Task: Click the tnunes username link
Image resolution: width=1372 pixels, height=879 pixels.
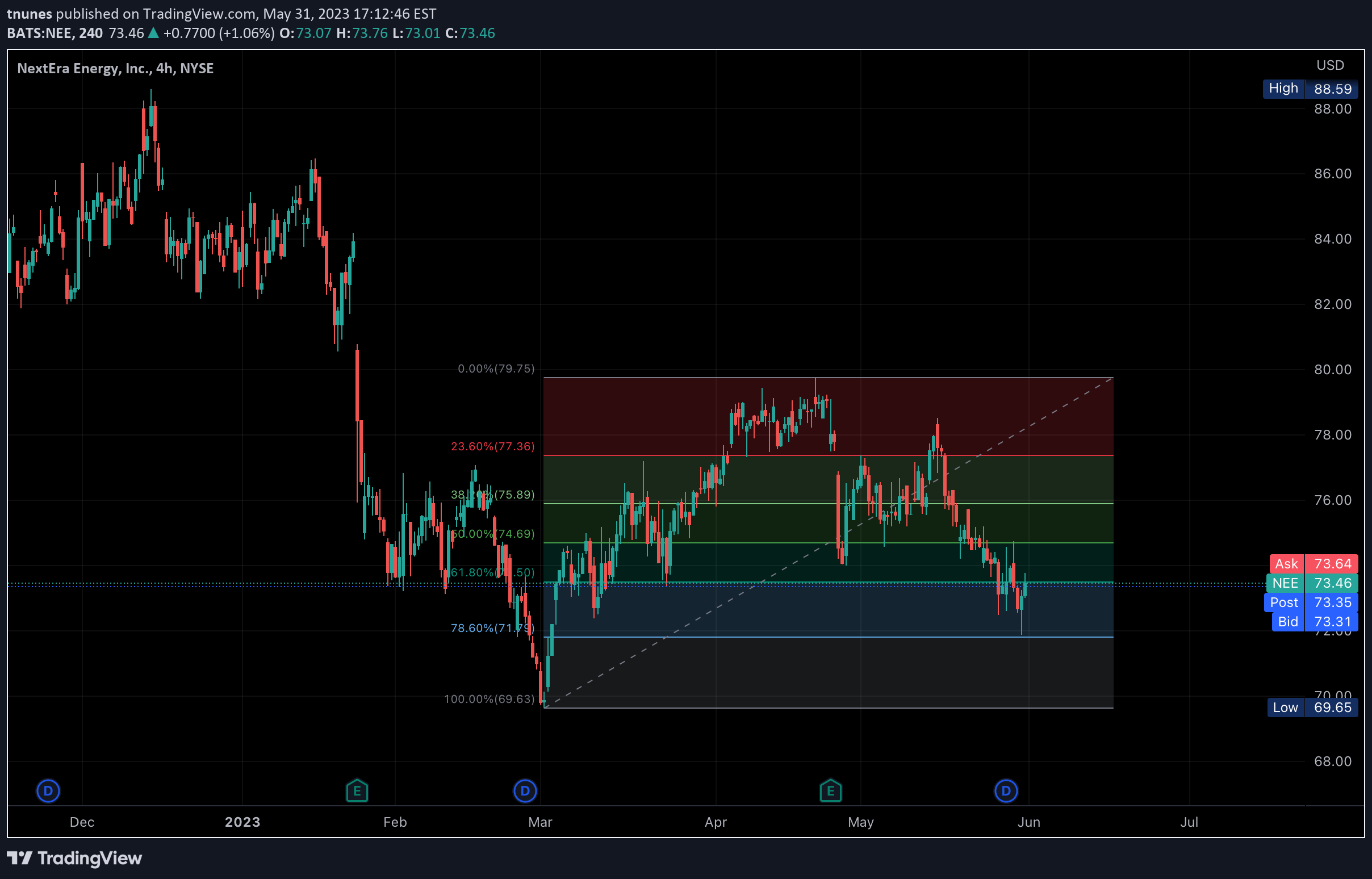Action: pyautogui.click(x=30, y=14)
